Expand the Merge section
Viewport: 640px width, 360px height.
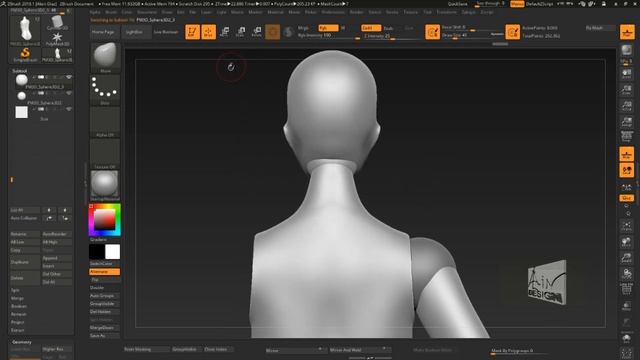click(x=17, y=298)
